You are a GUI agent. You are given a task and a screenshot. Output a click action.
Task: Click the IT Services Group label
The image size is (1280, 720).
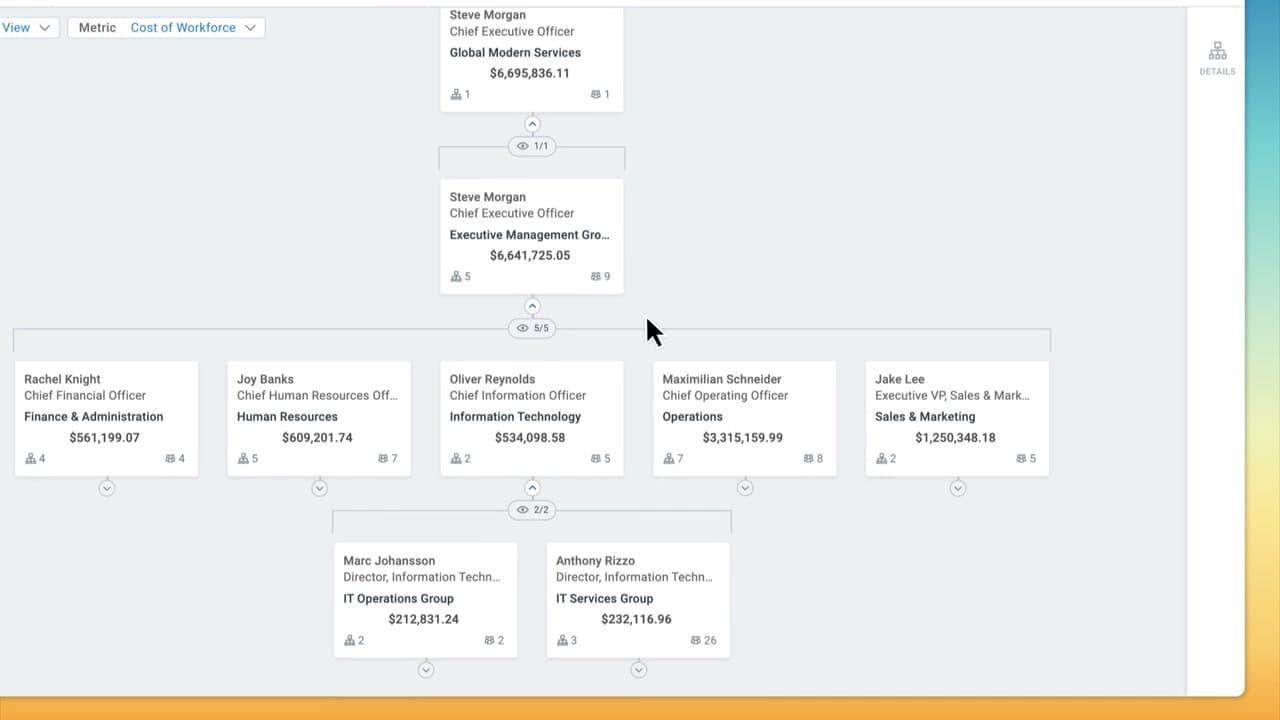[605, 599]
